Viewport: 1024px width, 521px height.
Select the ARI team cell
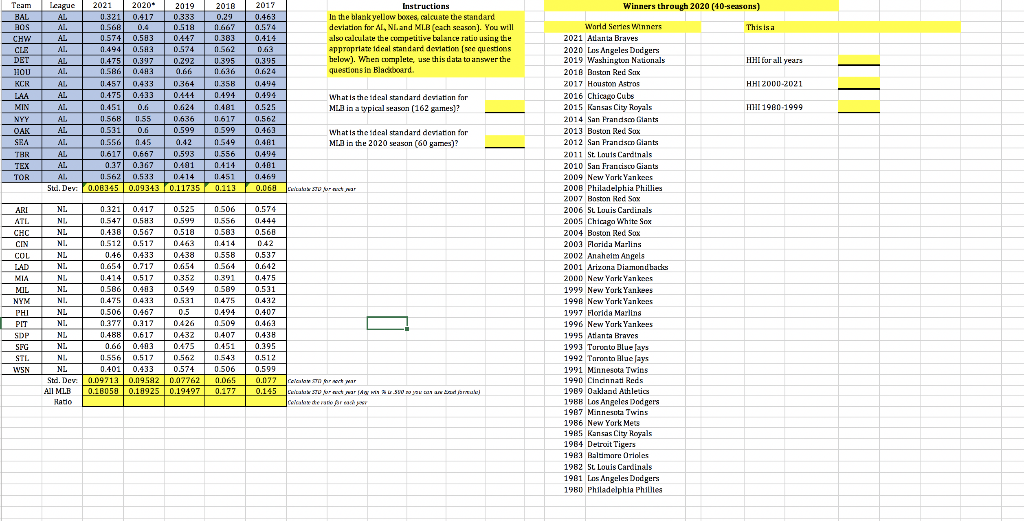point(21,208)
